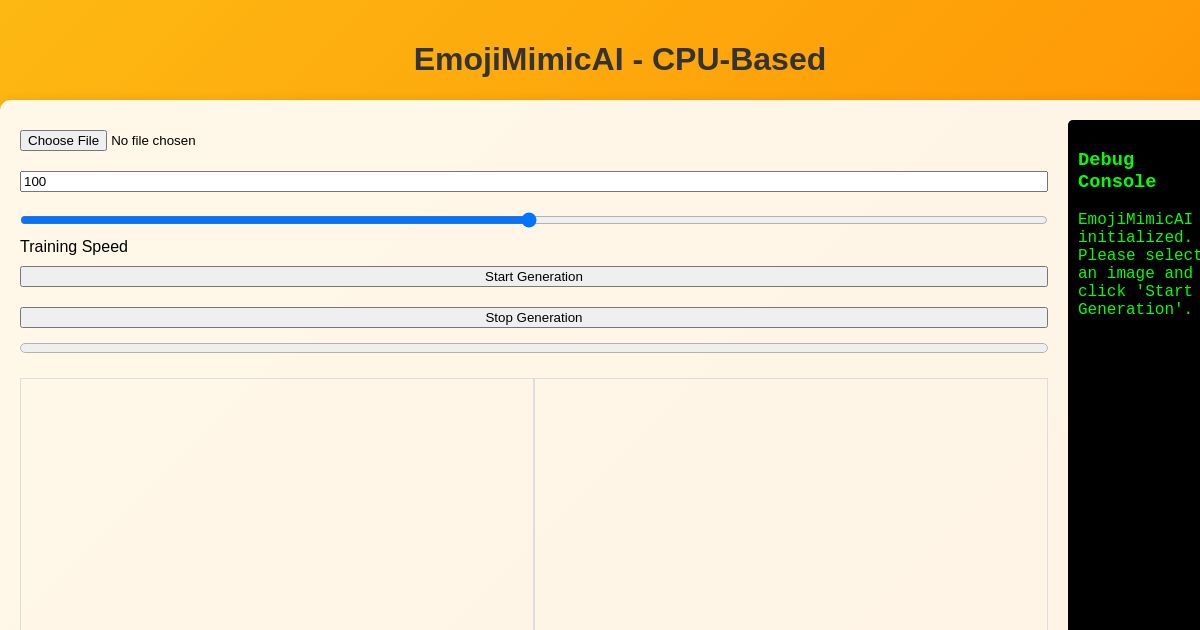The image size is (1200, 630).
Task: Move the Training Speed slider leftward
Action: (x=300, y=220)
